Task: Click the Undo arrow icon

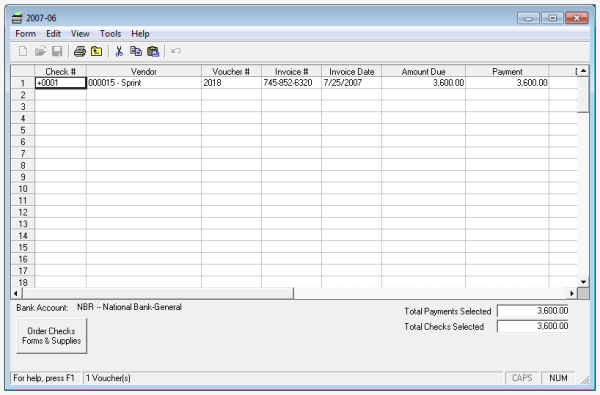Action: (x=176, y=51)
